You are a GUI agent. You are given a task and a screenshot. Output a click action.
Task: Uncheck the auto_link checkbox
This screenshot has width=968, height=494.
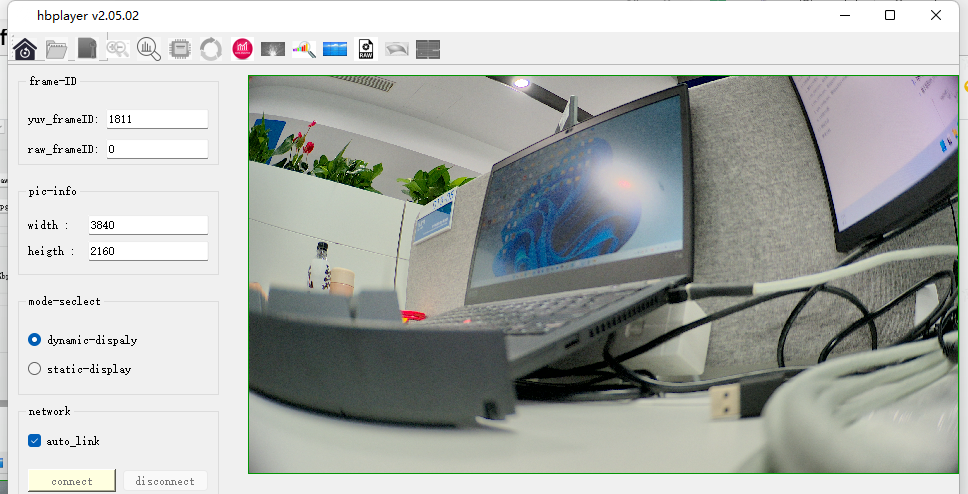click(x=35, y=441)
